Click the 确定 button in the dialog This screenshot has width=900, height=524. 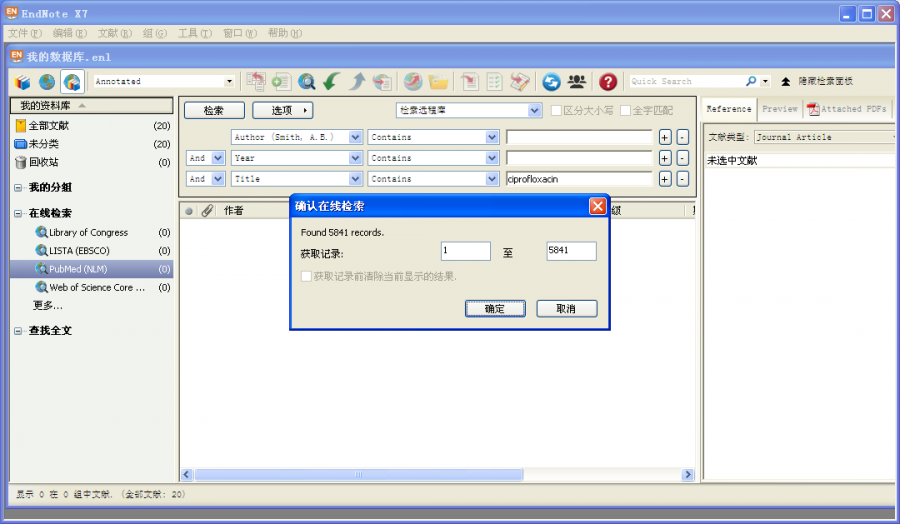click(495, 309)
